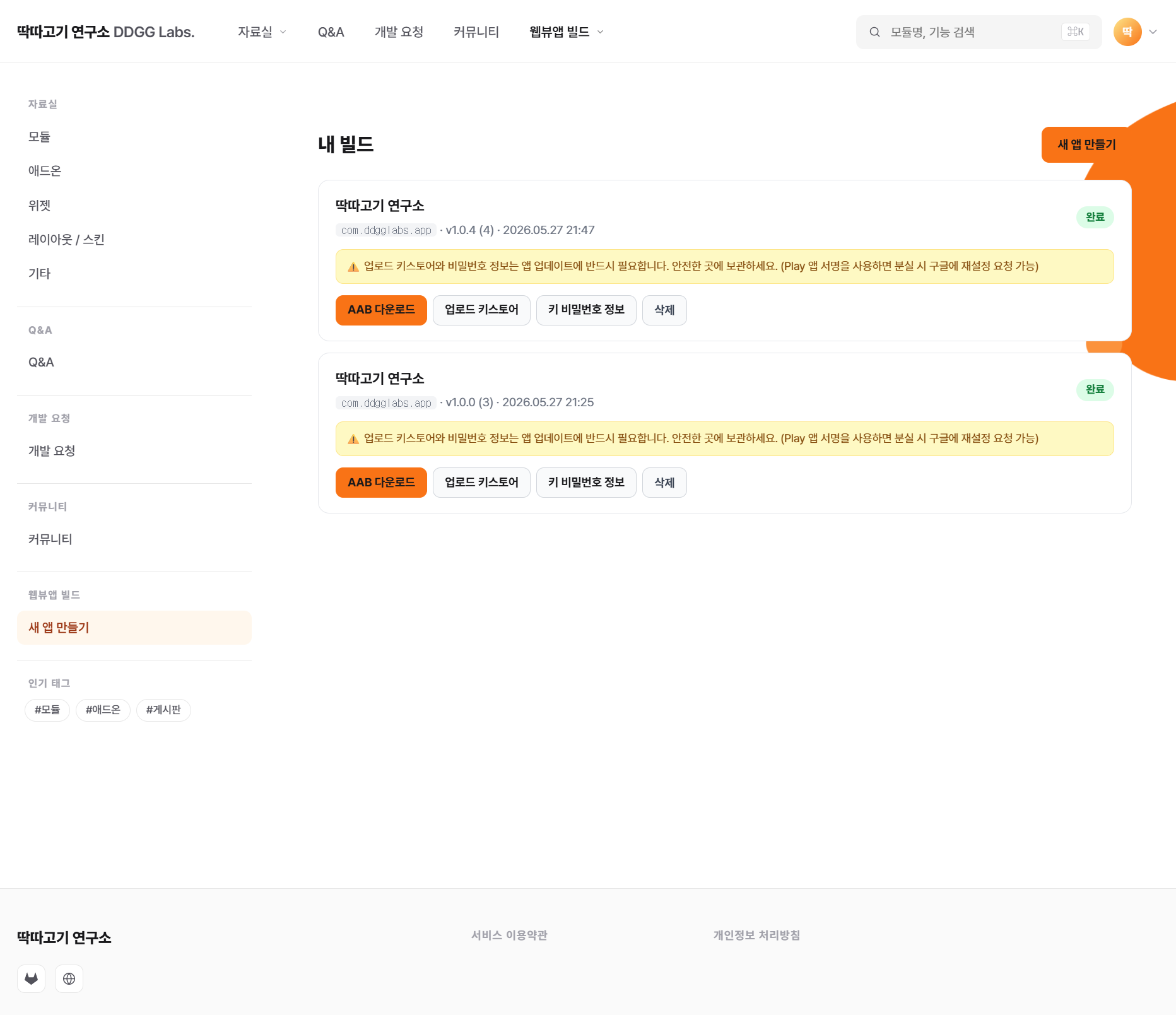Open the globe website icon in footer

coord(69,978)
